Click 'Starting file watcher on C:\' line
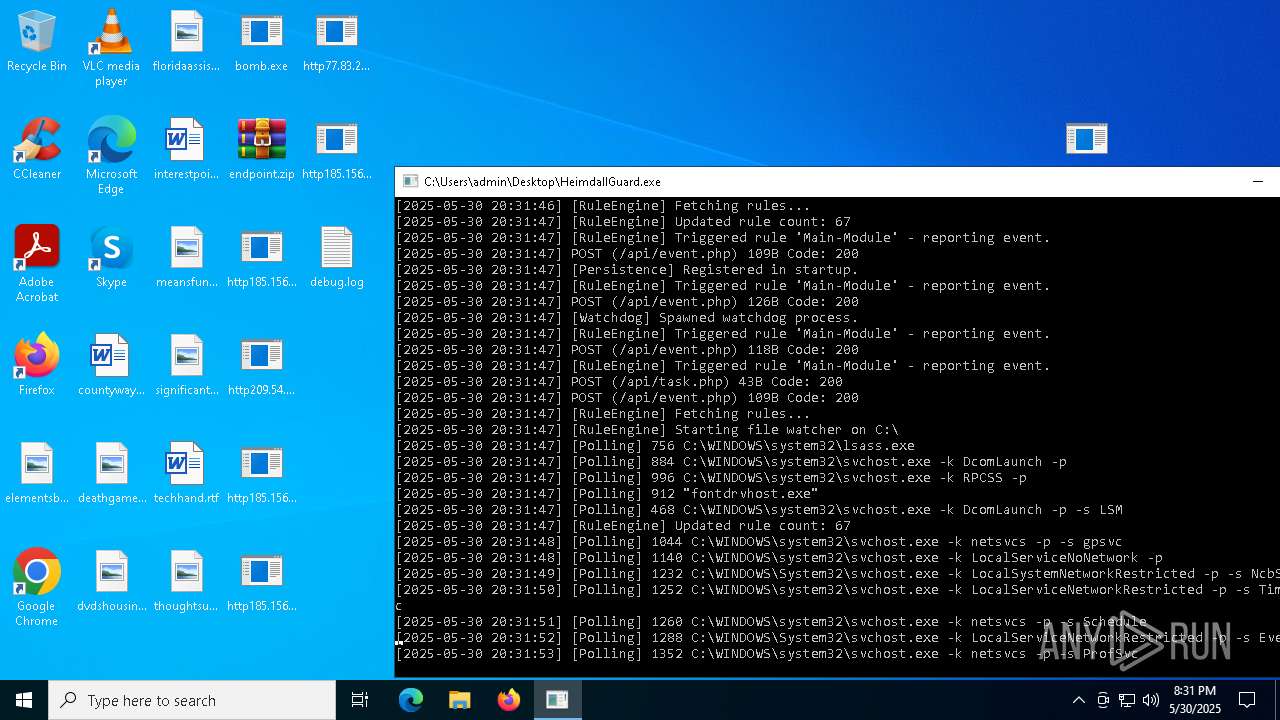The width and height of the screenshot is (1280, 720). 647,430
